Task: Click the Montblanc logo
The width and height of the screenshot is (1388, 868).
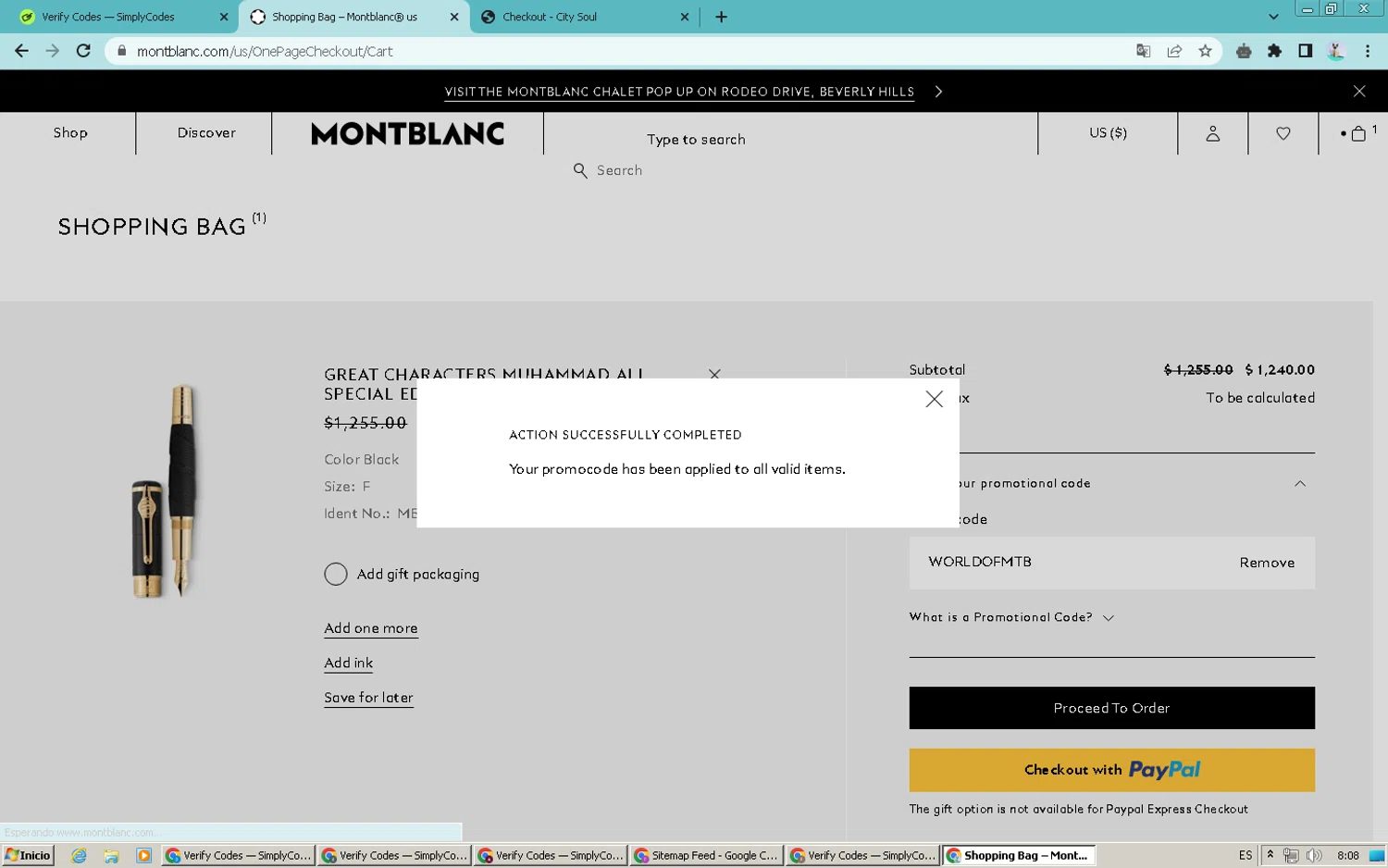Action: point(408,133)
